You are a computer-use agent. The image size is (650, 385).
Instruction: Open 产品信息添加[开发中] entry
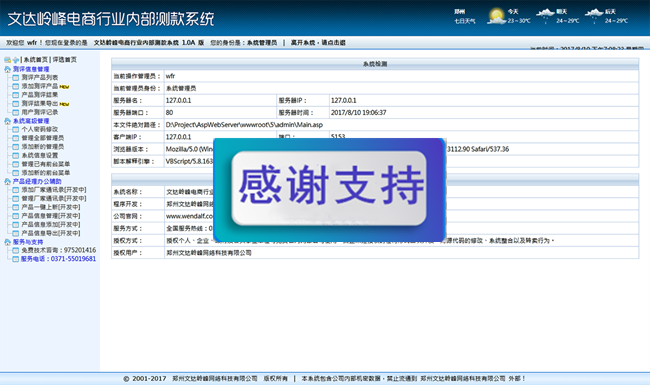pyautogui.click(x=51, y=225)
